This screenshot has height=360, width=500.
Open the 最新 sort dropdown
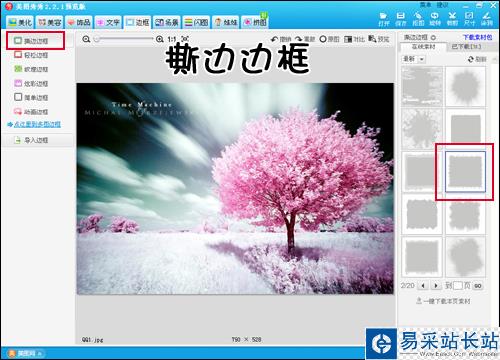click(414, 59)
